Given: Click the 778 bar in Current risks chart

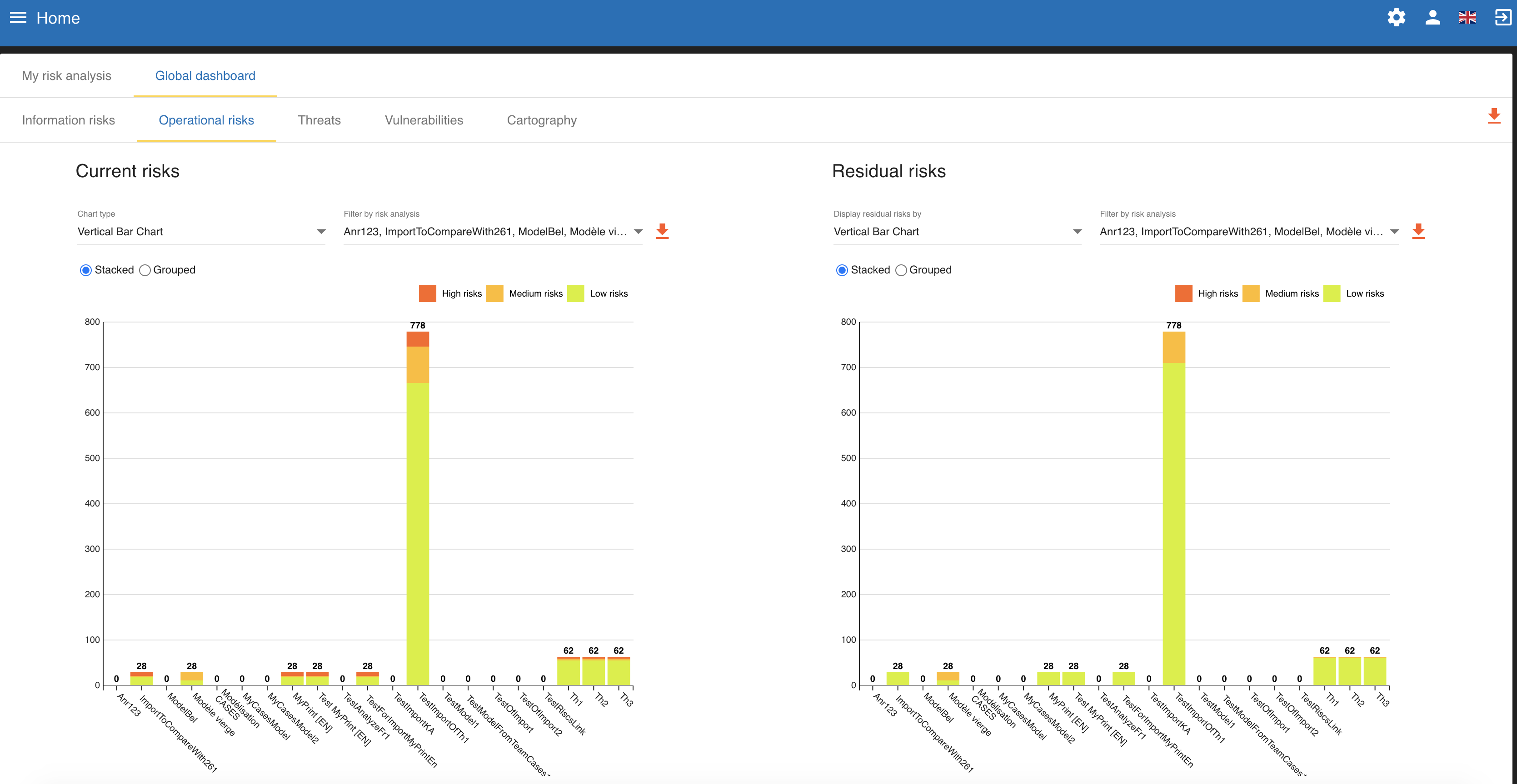Looking at the screenshot, I should (x=418, y=509).
